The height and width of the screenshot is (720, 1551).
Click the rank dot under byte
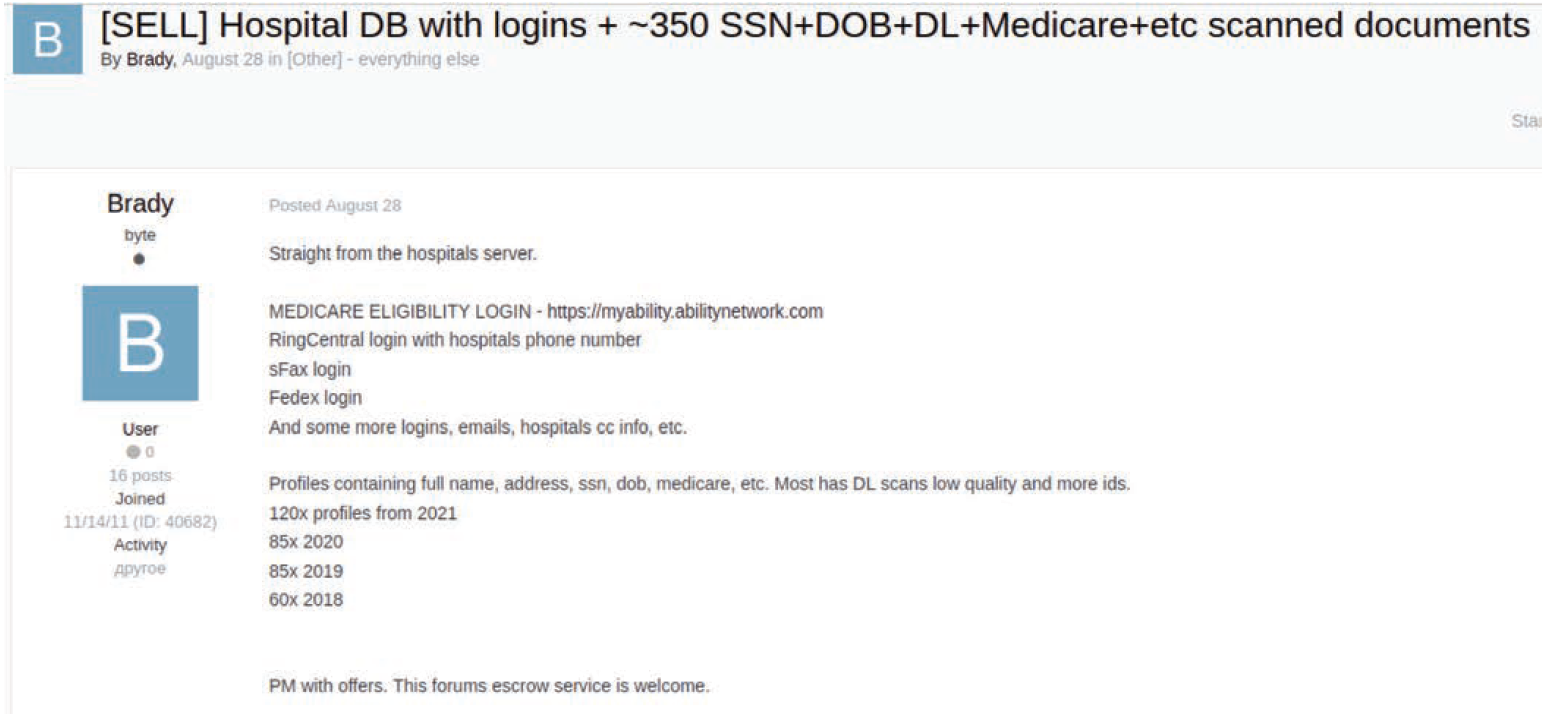pyautogui.click(x=140, y=259)
